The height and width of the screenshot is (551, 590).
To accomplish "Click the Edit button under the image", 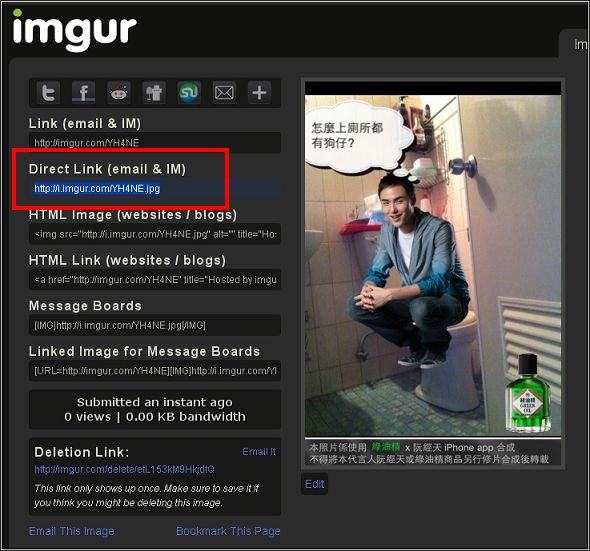I will (x=315, y=484).
